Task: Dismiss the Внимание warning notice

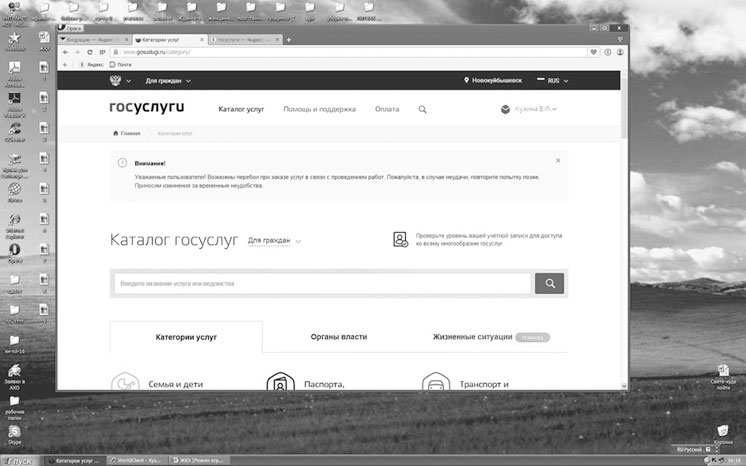Action: pos(558,161)
